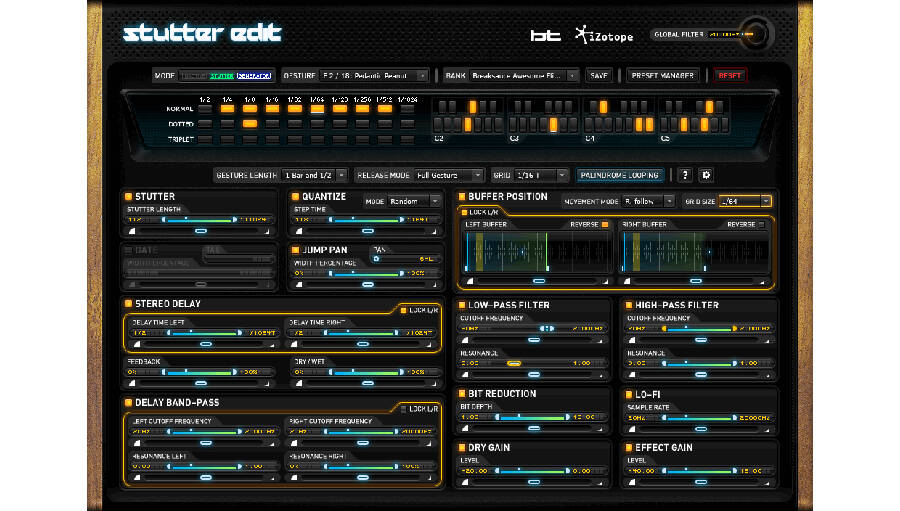The width and height of the screenshot is (900, 511).
Task: Click Left Cutoff Frequency curve ramp icon
Action: (137, 443)
